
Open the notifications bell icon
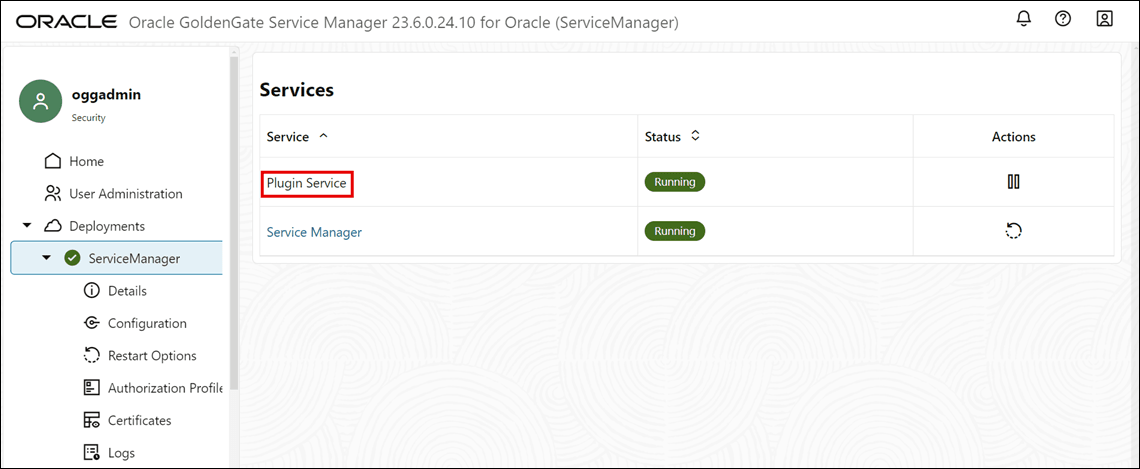click(x=1024, y=20)
